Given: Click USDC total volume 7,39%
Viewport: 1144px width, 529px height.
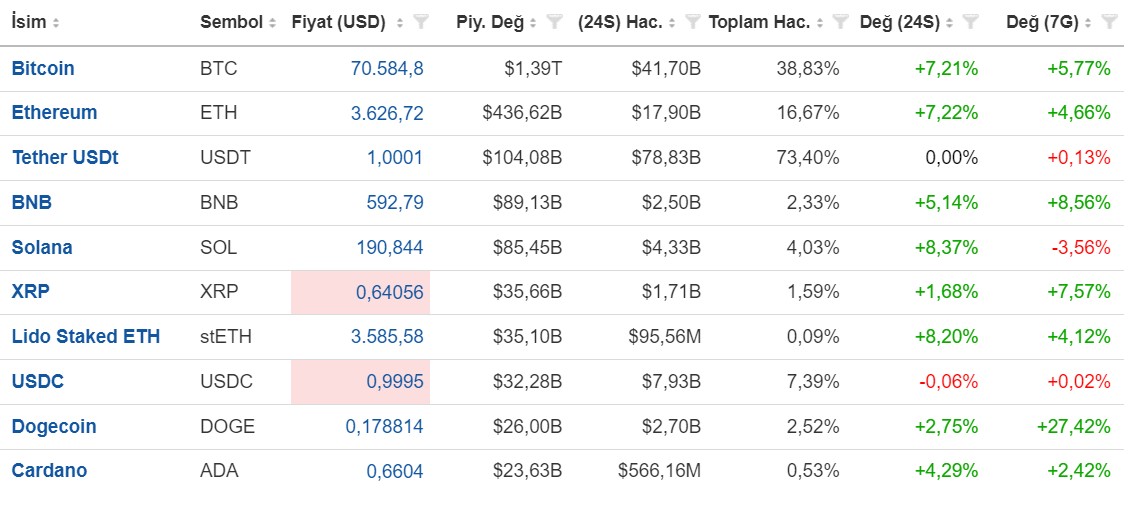Looking at the screenshot, I should click(x=813, y=382).
